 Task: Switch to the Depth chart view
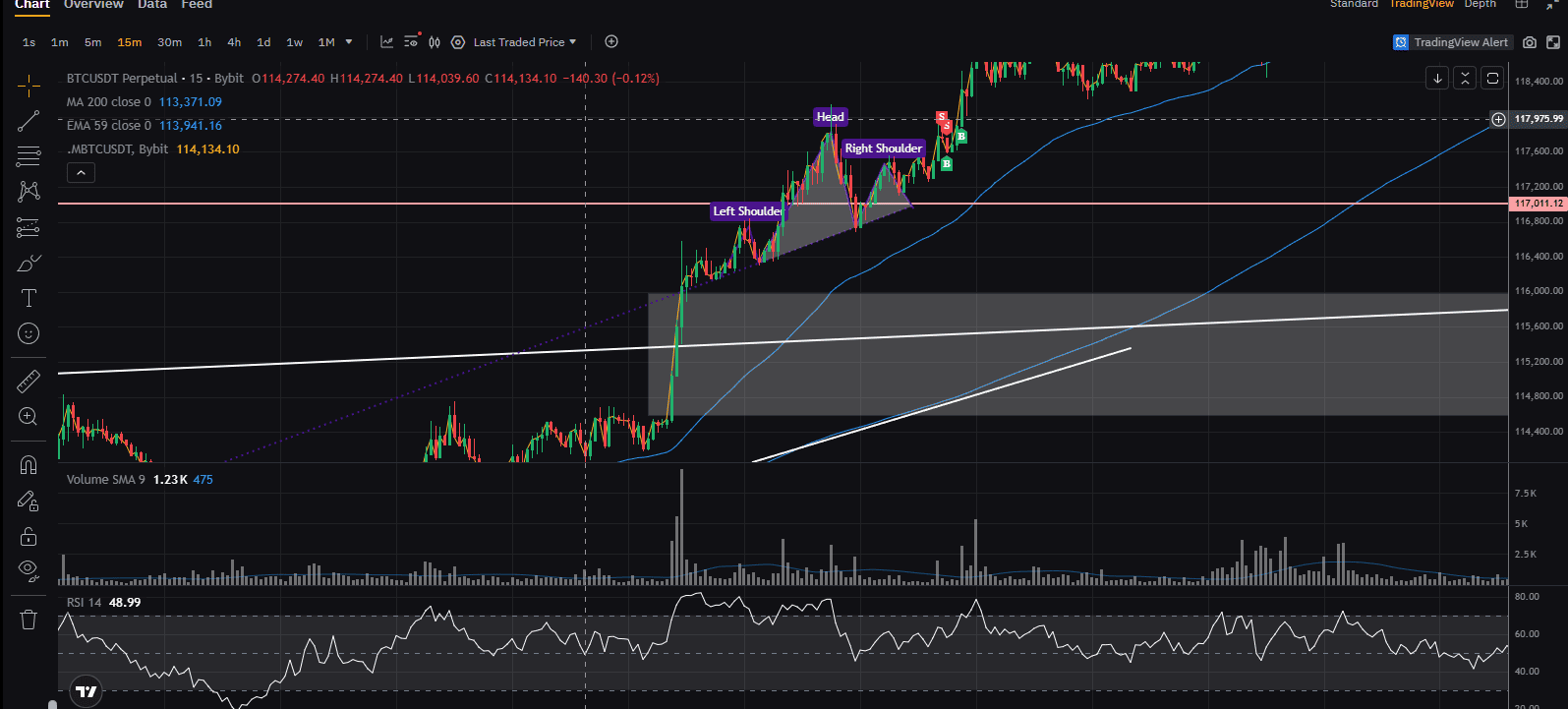(1480, 5)
